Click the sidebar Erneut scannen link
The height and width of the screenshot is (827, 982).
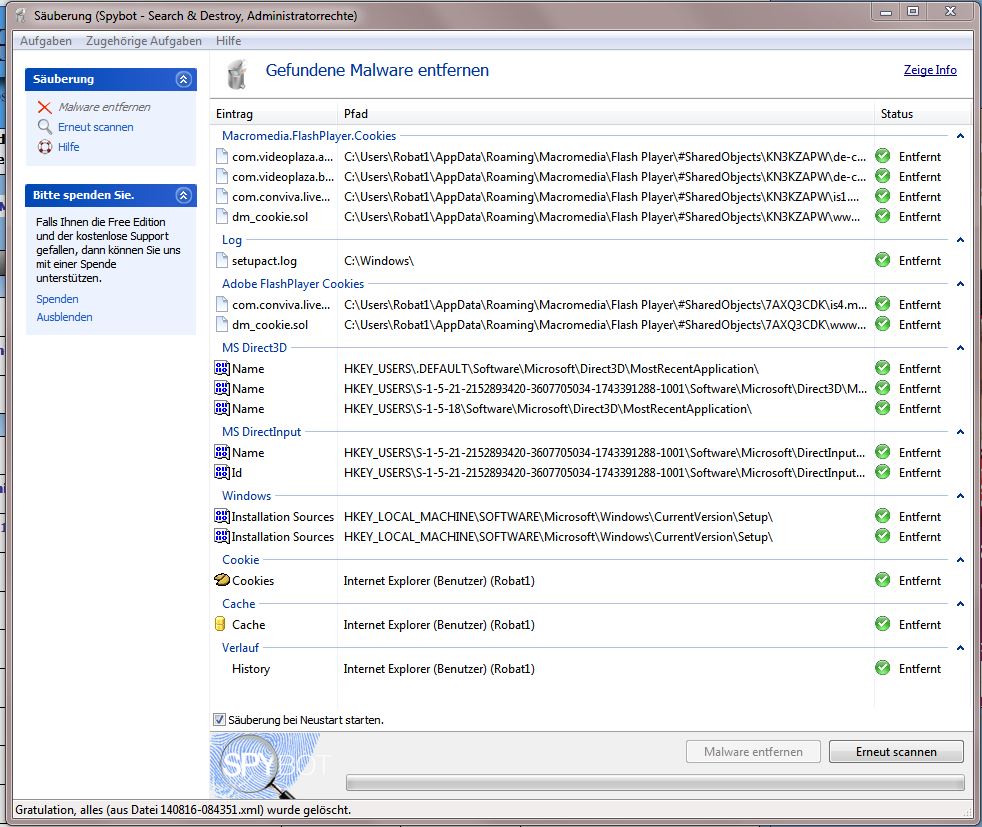(96, 127)
